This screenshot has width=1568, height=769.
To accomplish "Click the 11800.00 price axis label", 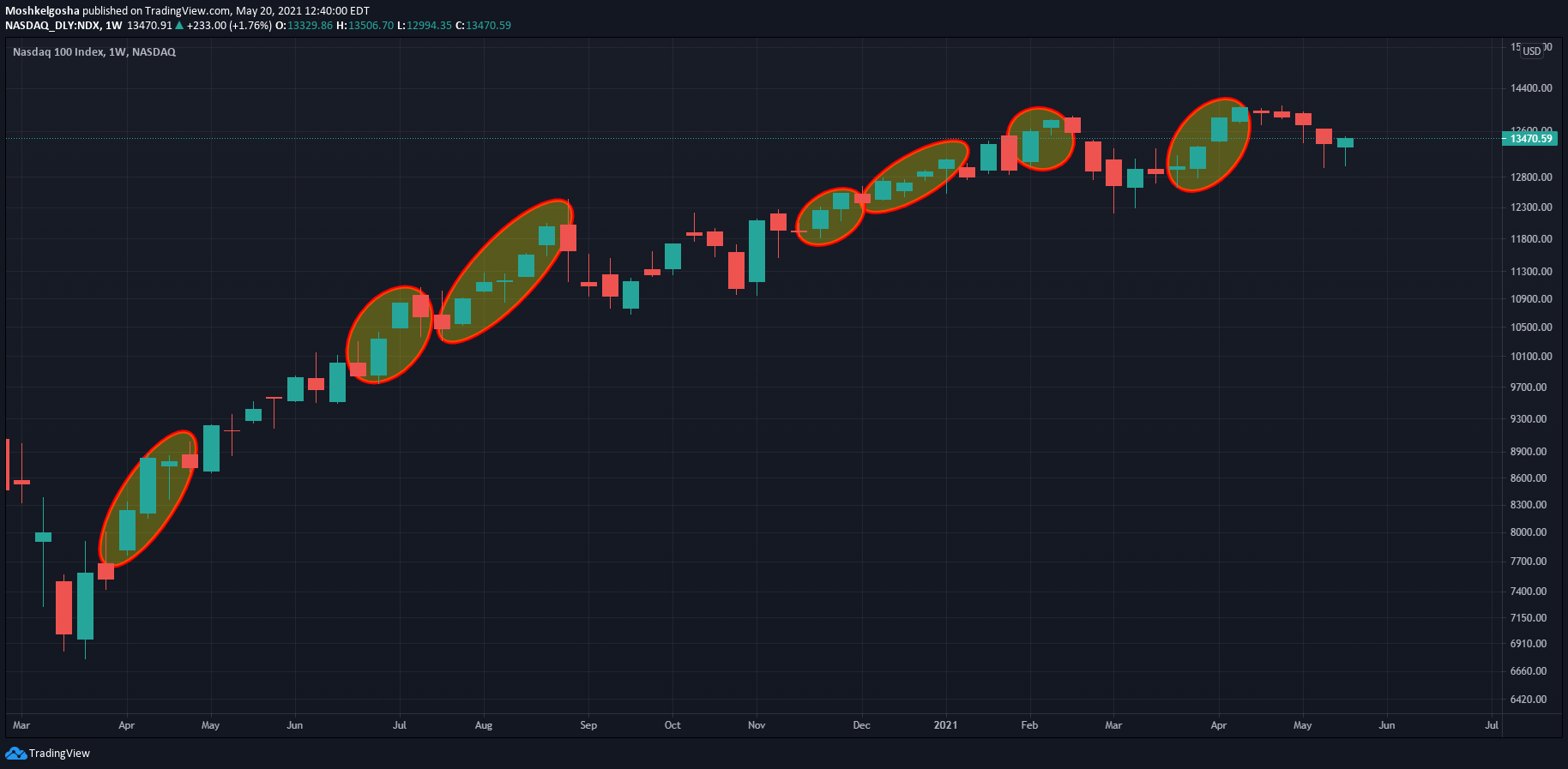I will click(1531, 239).
